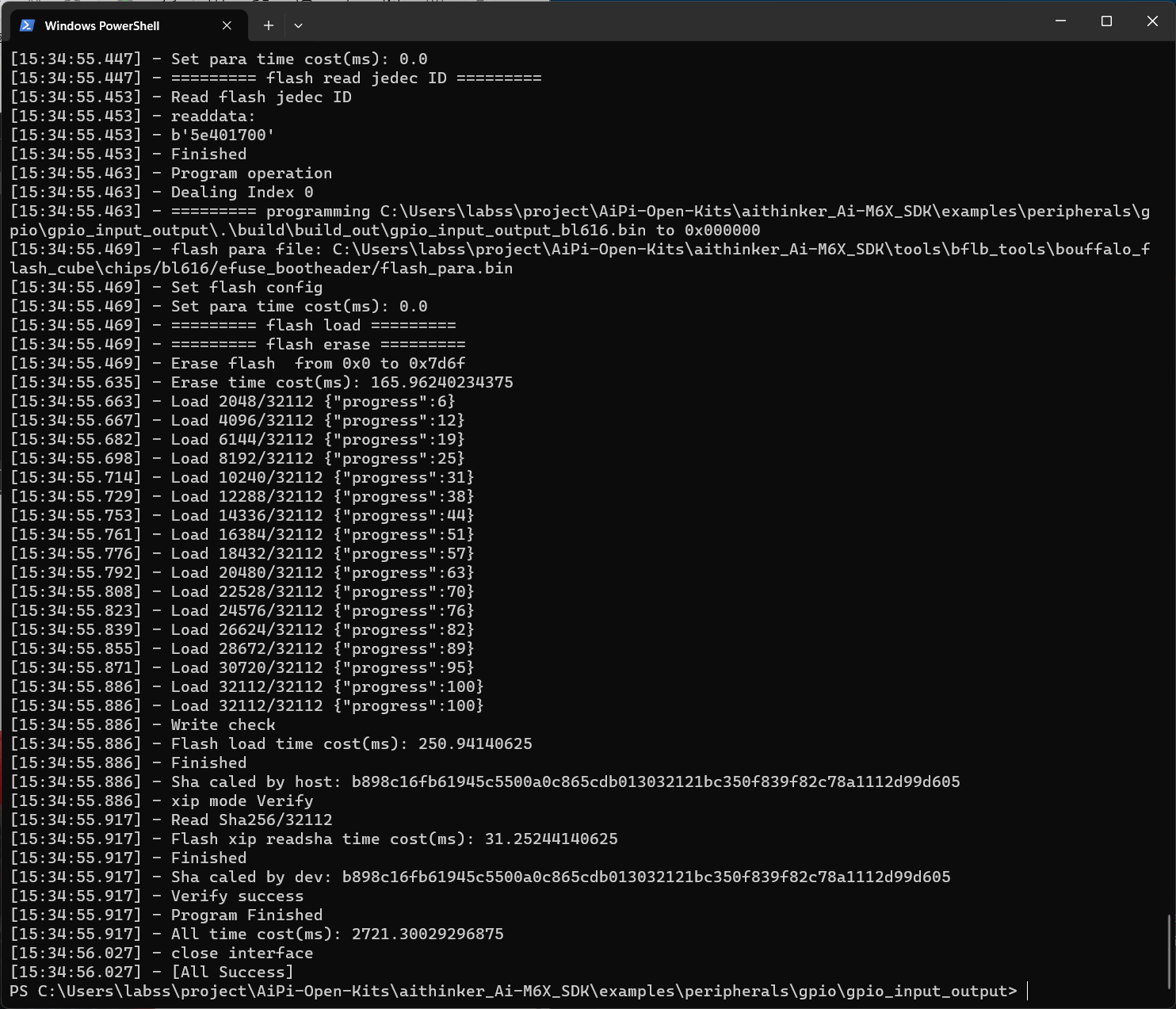Click 'Load 10240/32112' progress 31 line
This screenshot has height=1009, width=1176.
click(x=242, y=477)
